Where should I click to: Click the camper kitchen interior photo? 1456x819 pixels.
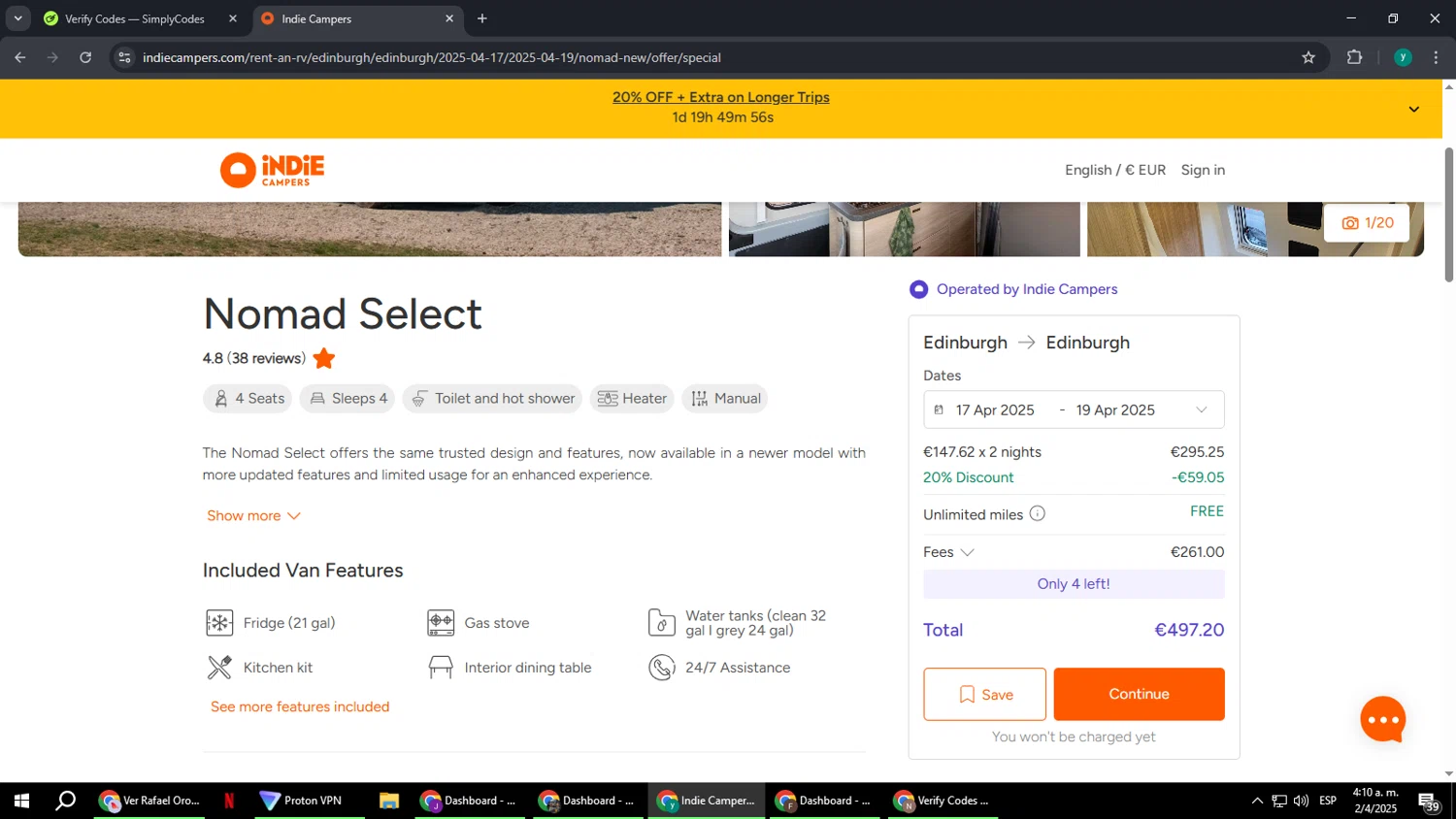pyautogui.click(x=904, y=229)
